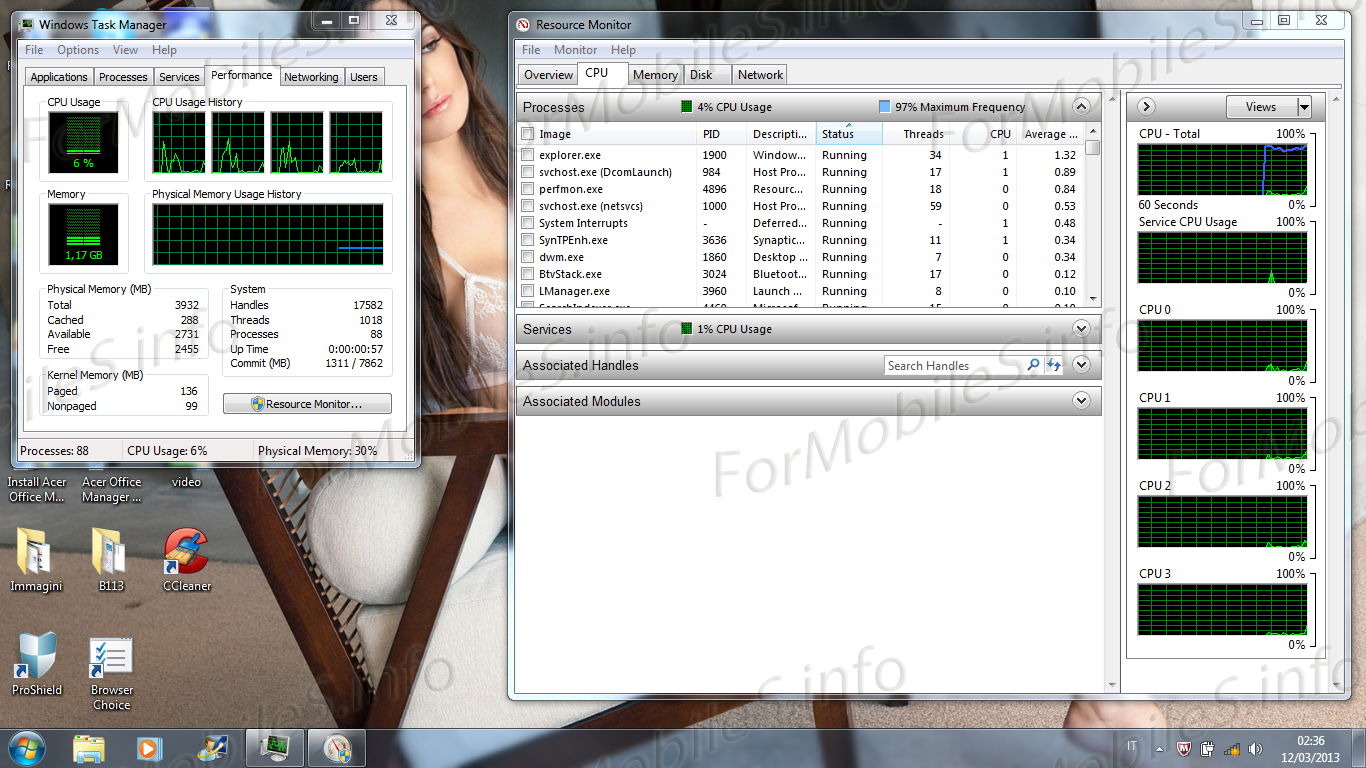This screenshot has width=1366, height=768.
Task: Open Windows Media Player from the taskbar
Action: (x=149, y=747)
